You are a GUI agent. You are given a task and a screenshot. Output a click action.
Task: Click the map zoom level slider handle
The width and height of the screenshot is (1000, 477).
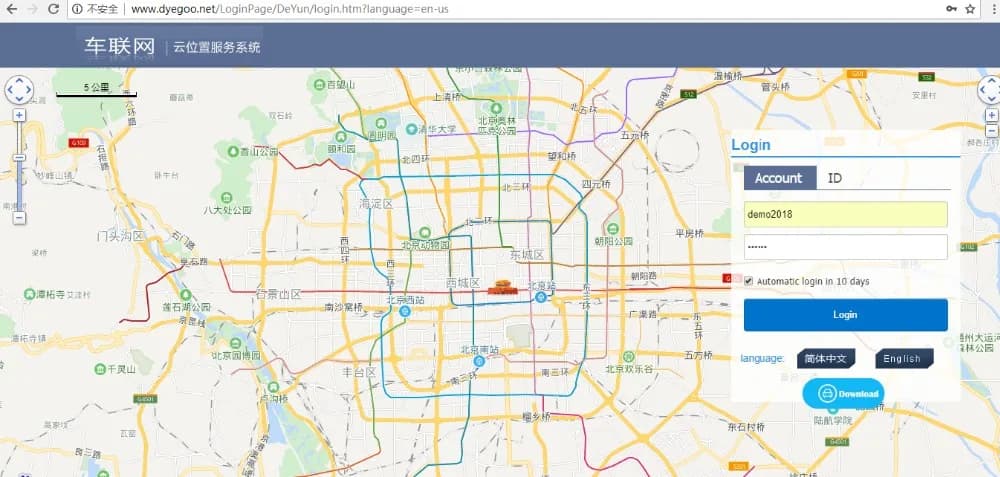coord(19,158)
